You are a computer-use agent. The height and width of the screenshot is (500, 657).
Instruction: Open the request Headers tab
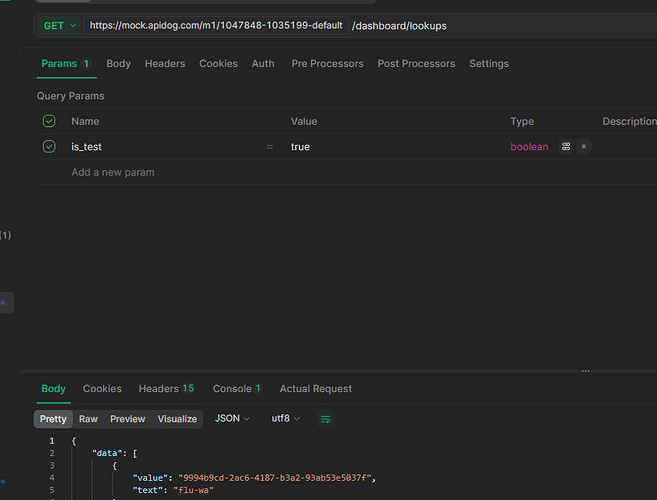[x=165, y=64]
